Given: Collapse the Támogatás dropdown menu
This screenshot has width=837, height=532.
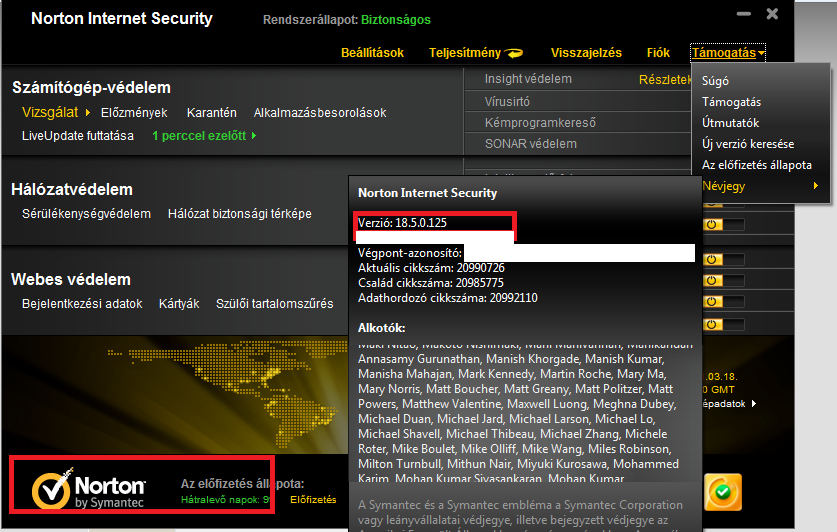Looking at the screenshot, I should (x=728, y=53).
